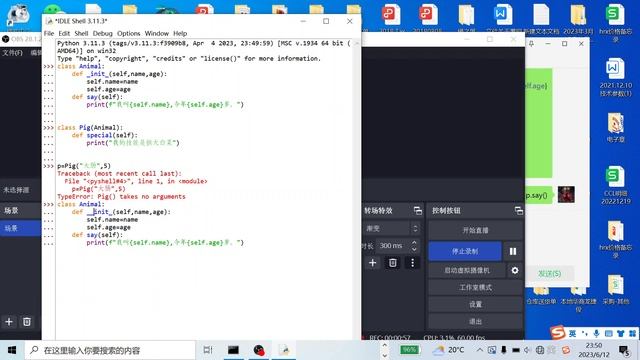The height and width of the screenshot is (360, 640).
Task: Delete transition using OBS trash icon in 转场特效
Action: coord(393,263)
